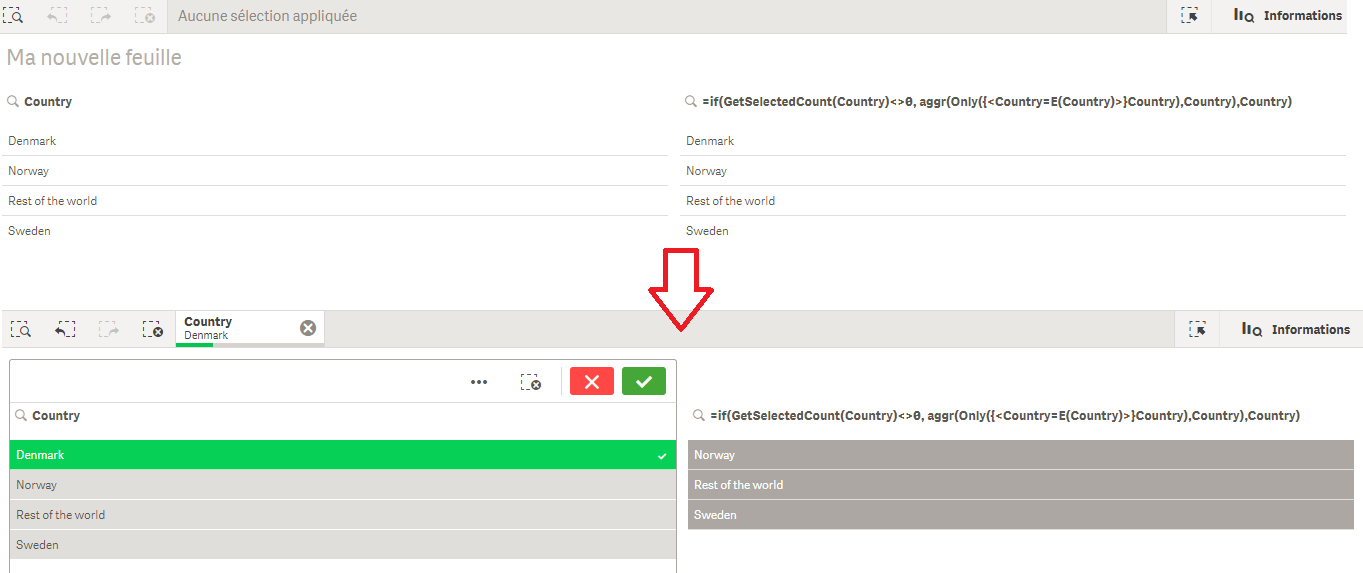
Task: Remove the Country Denmark selection chip via its X
Action: point(308,328)
